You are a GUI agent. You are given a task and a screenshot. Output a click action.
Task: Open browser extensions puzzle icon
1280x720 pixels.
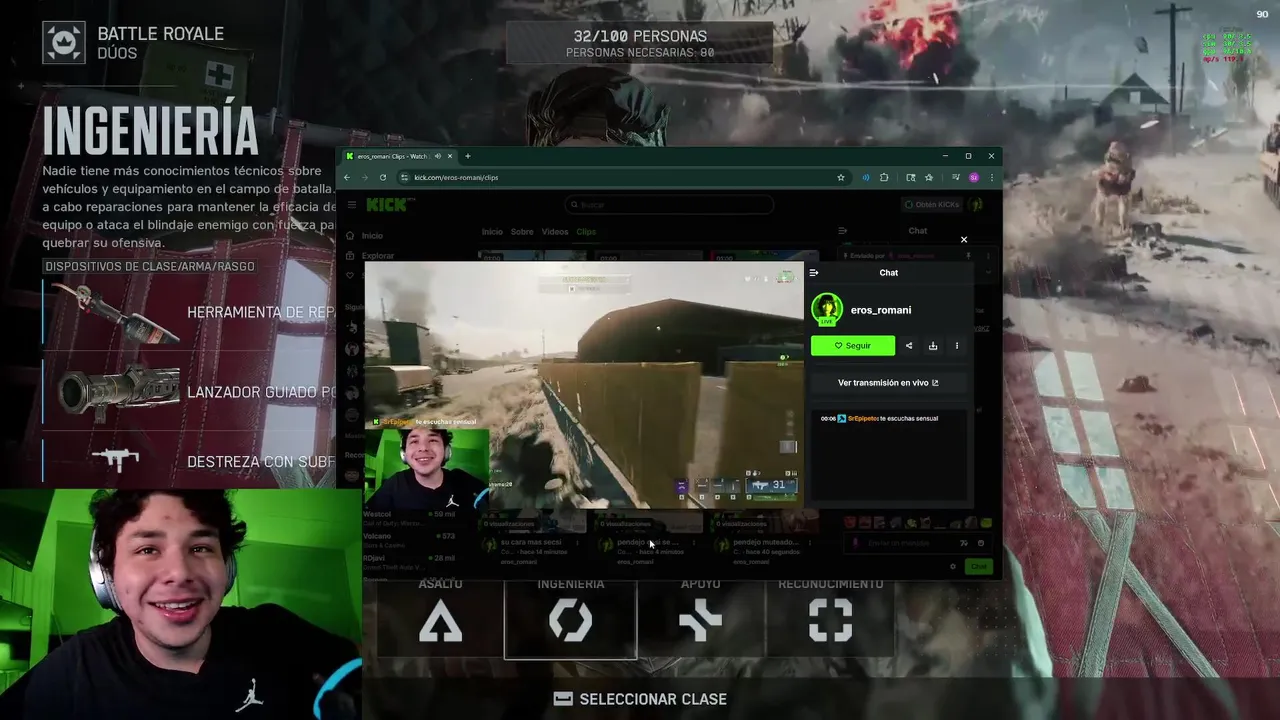pos(884,177)
